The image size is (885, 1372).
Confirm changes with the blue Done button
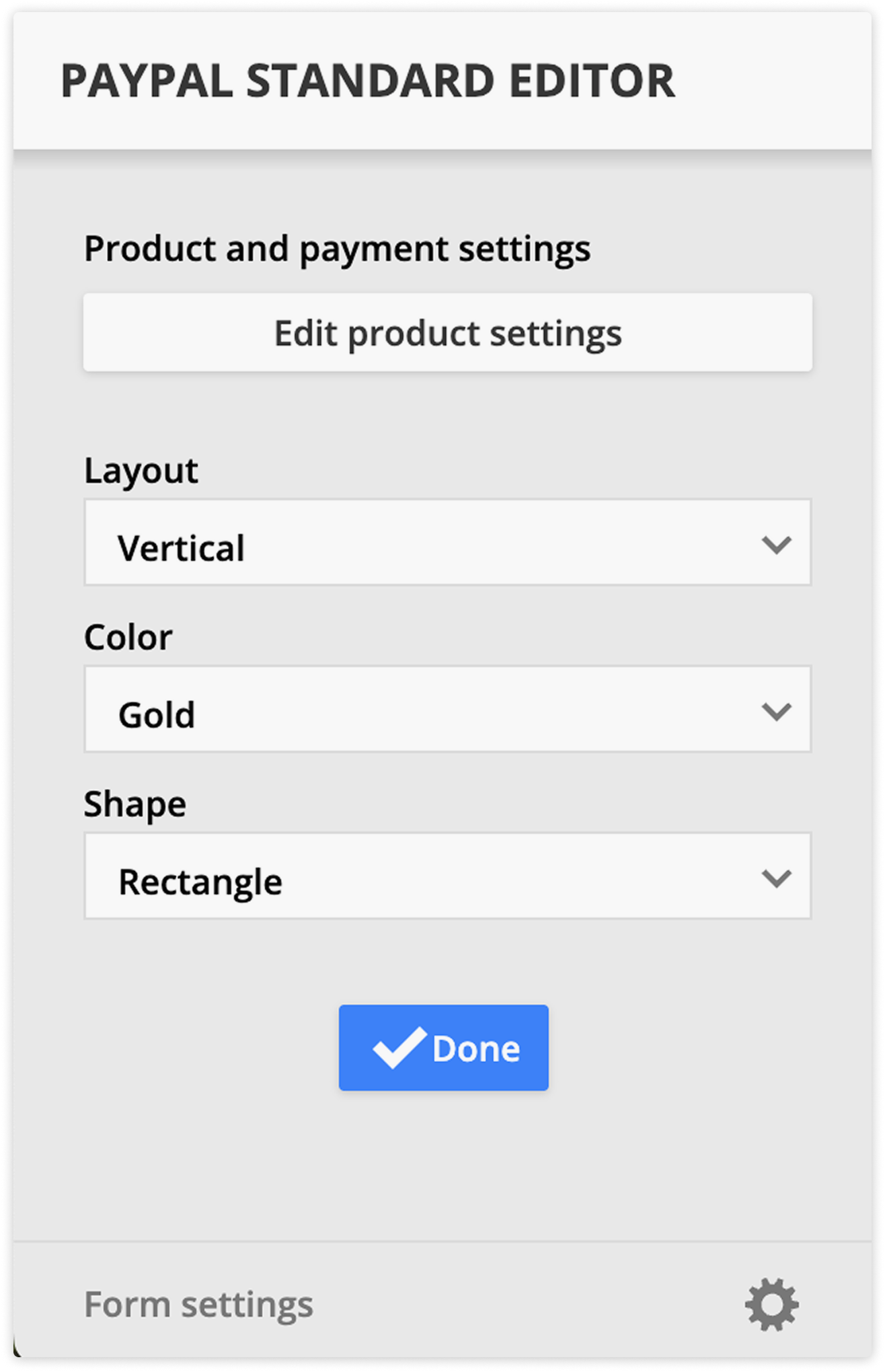444,1048
